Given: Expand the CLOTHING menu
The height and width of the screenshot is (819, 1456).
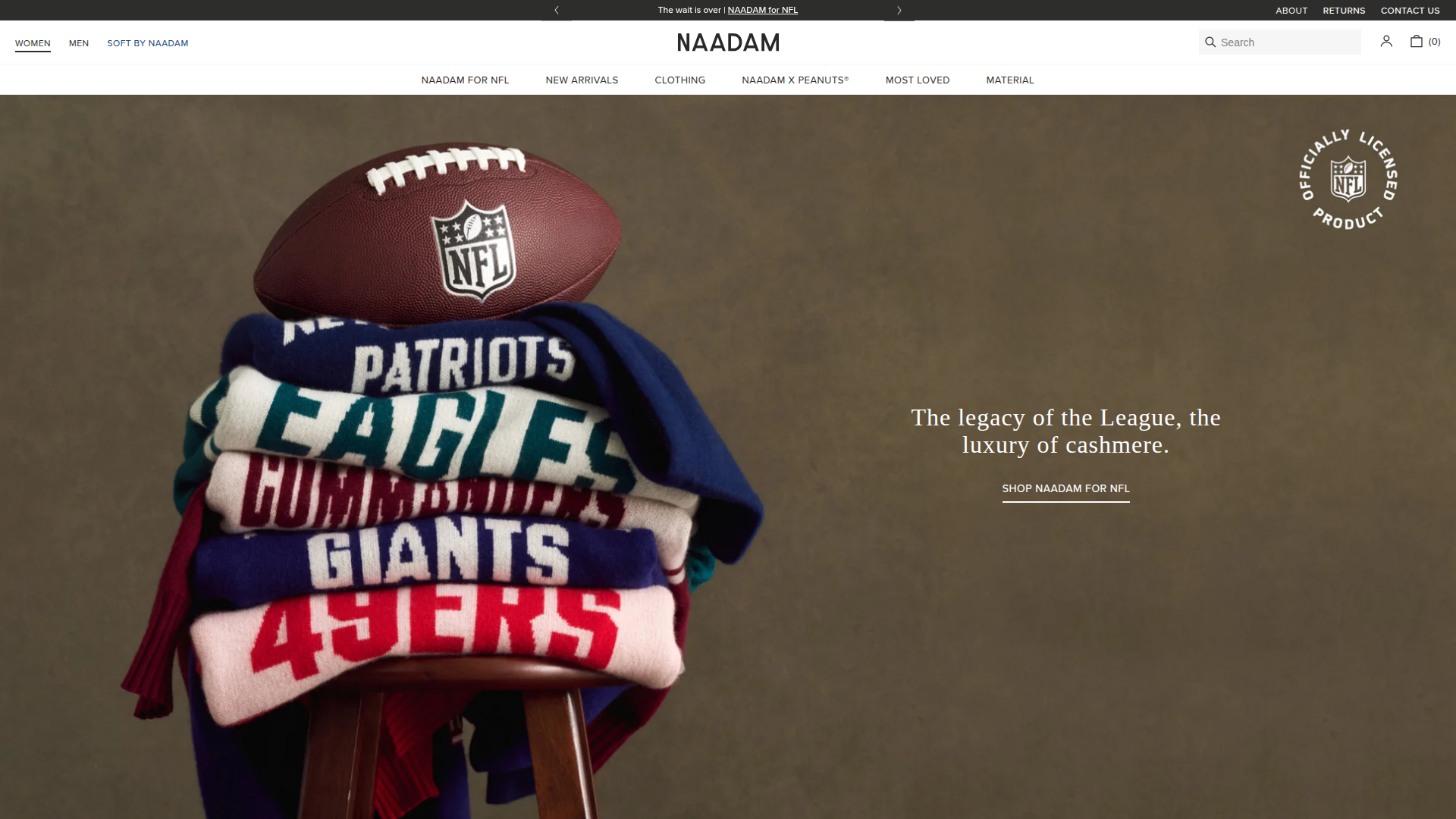Looking at the screenshot, I should tap(680, 80).
